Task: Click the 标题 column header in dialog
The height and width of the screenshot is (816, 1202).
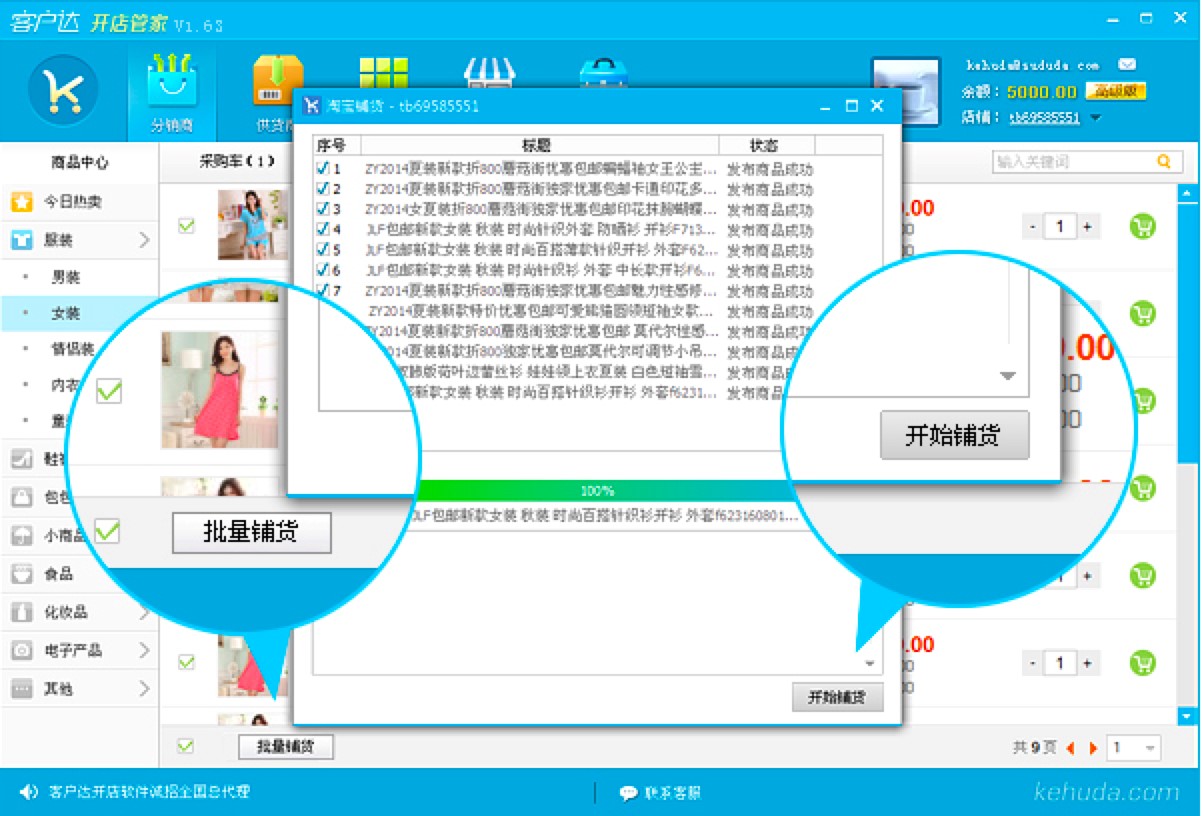Action: point(537,145)
